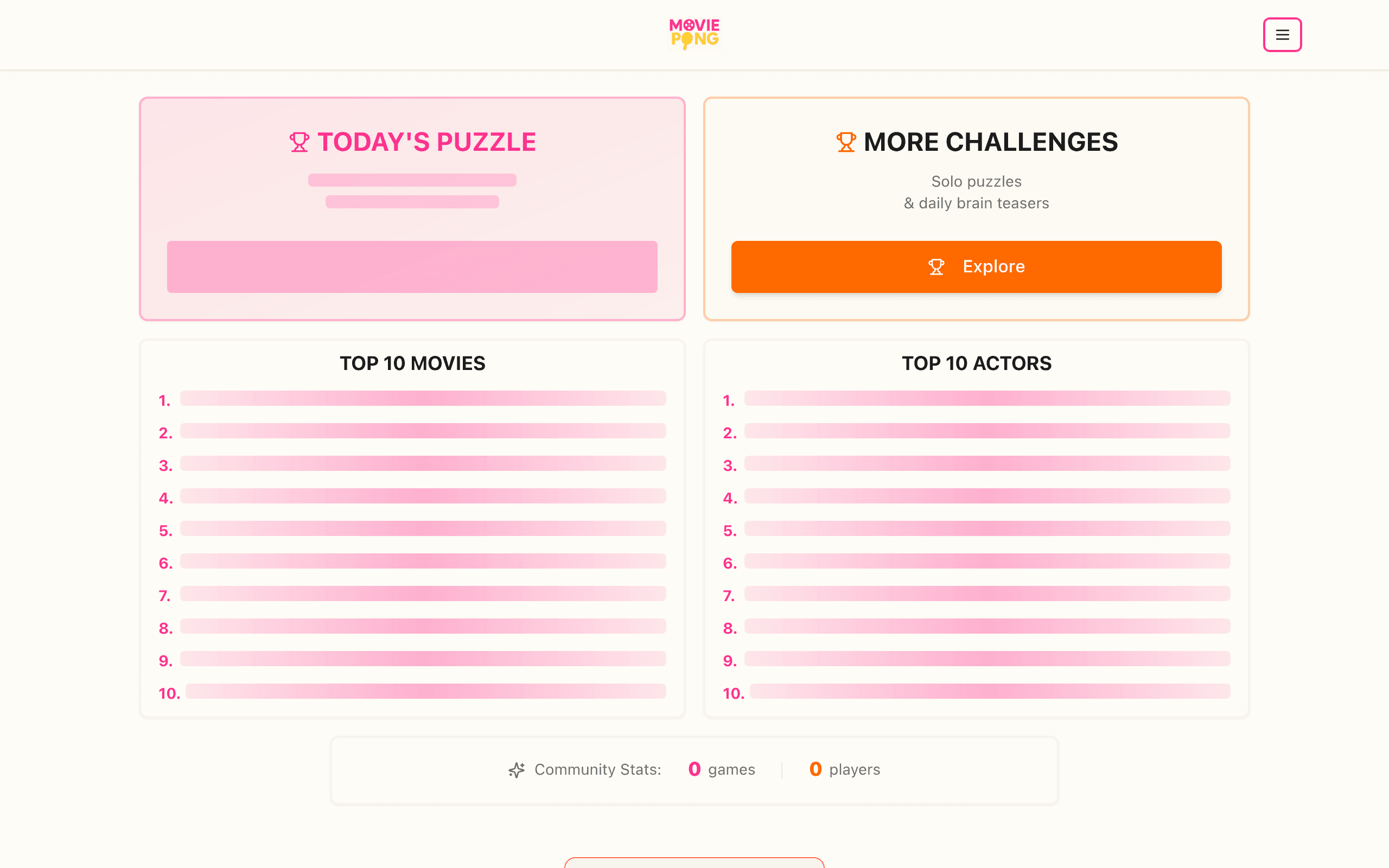The width and height of the screenshot is (1389, 868).
Task: Click the trophy icon inside Explore button
Action: tap(936, 266)
